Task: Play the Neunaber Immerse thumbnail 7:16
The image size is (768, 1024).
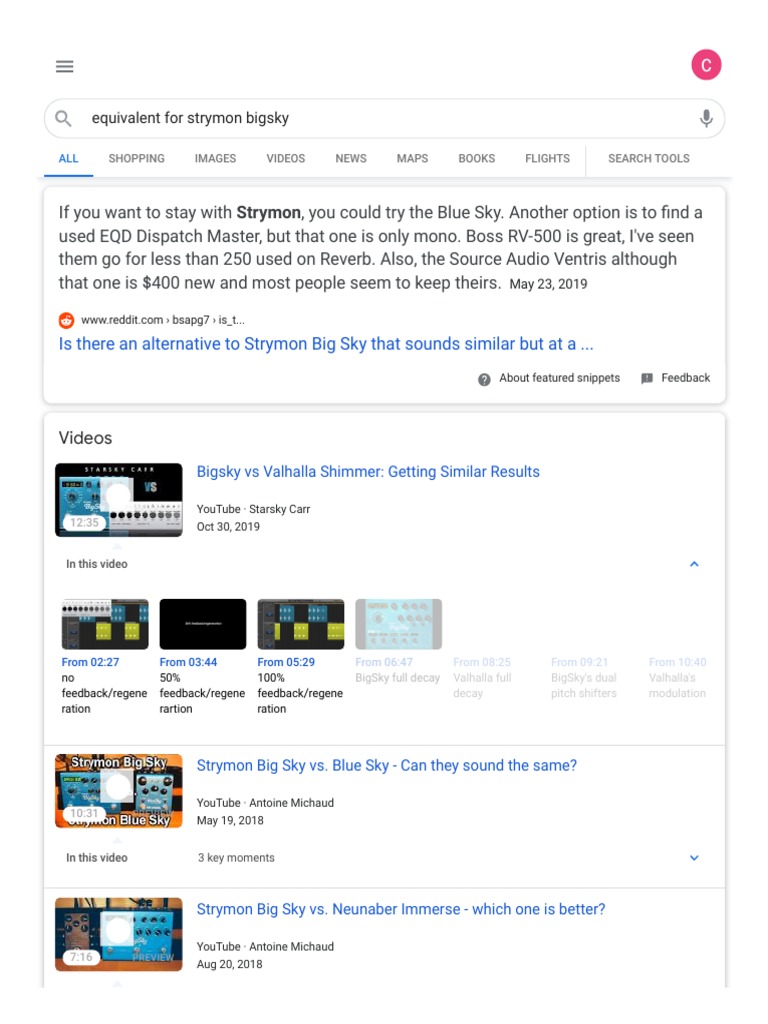Action: tap(119, 935)
